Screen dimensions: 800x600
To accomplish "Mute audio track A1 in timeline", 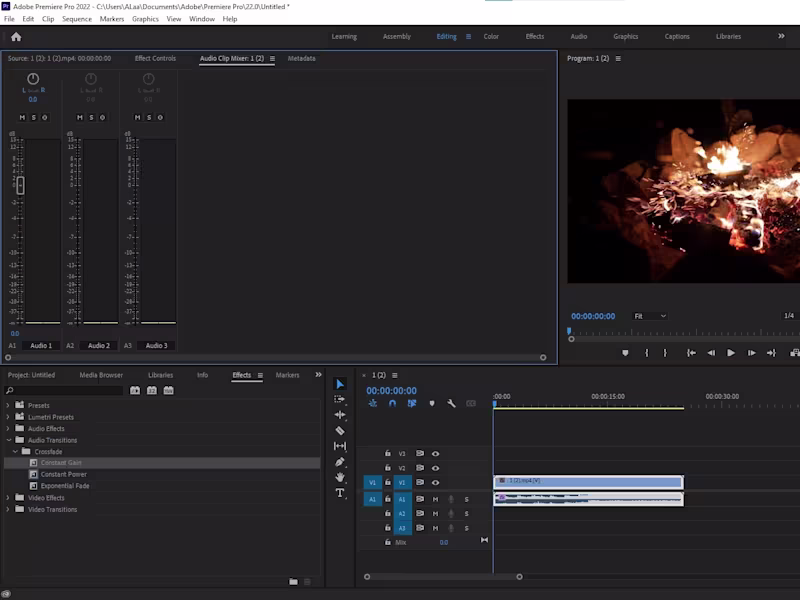I will pos(435,499).
